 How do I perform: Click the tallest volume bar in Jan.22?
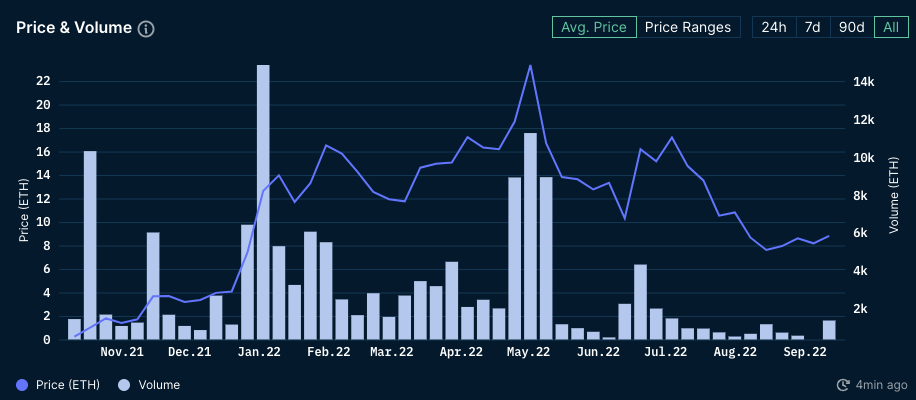[263, 202]
